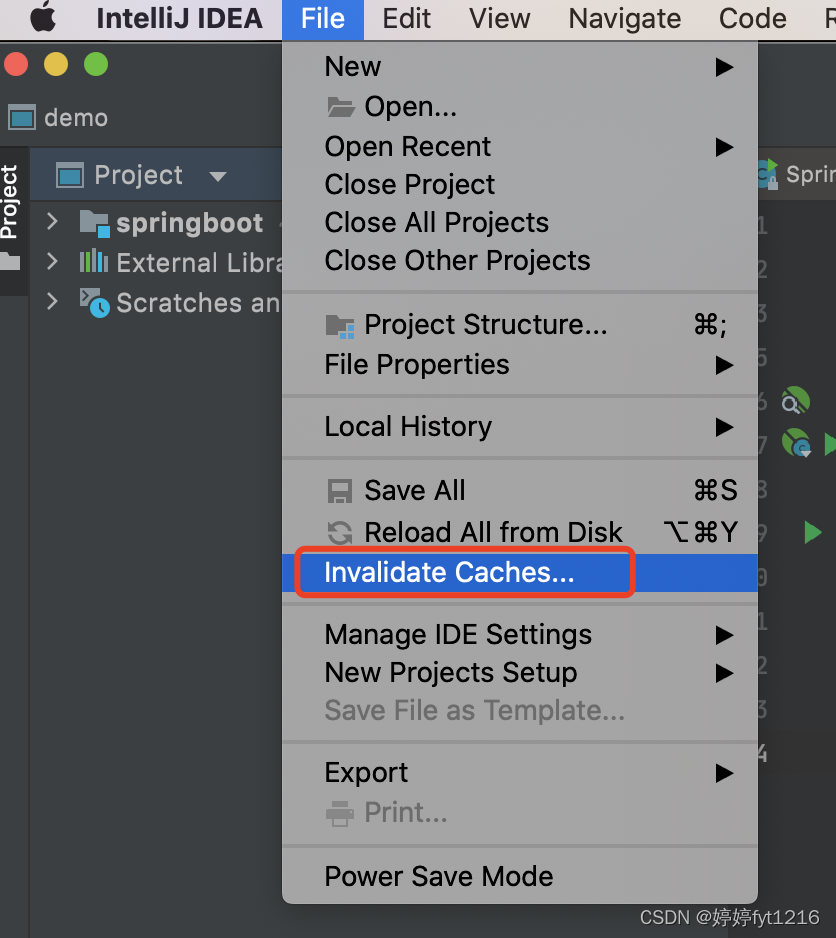Select Invalidate Caches...

point(519,572)
